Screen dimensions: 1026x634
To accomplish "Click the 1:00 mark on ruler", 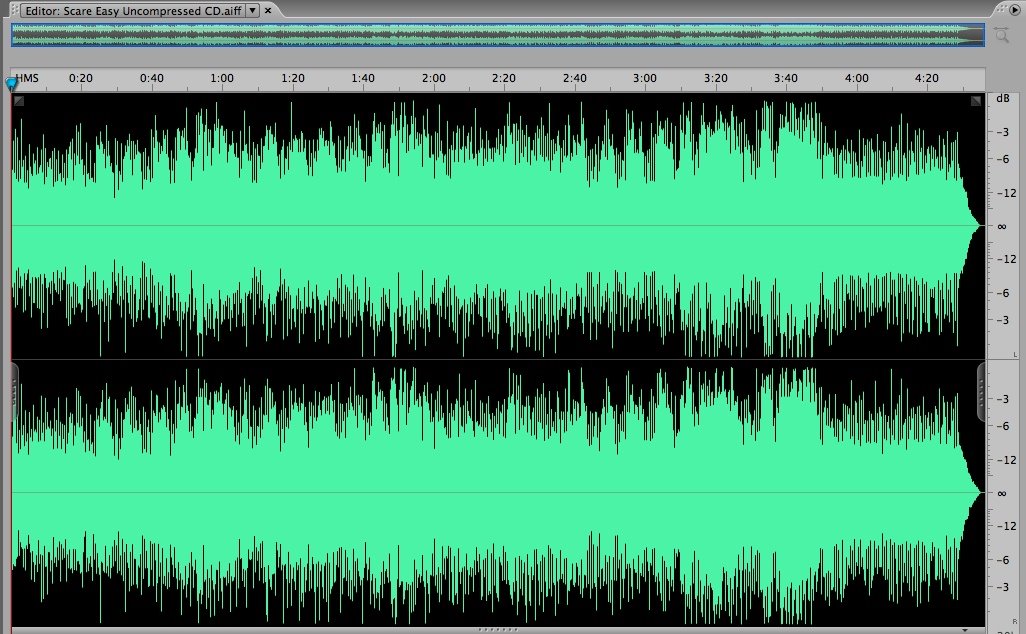I will [222, 78].
